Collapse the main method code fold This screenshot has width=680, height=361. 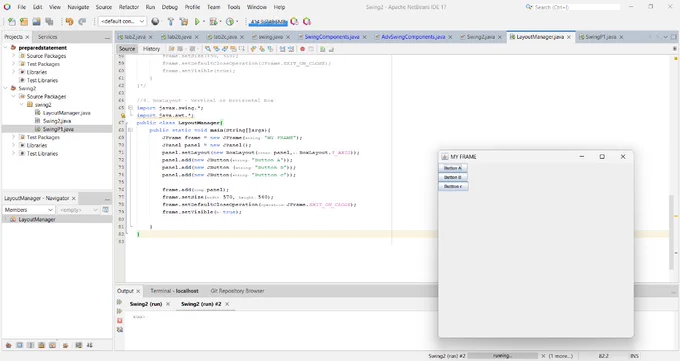130,130
